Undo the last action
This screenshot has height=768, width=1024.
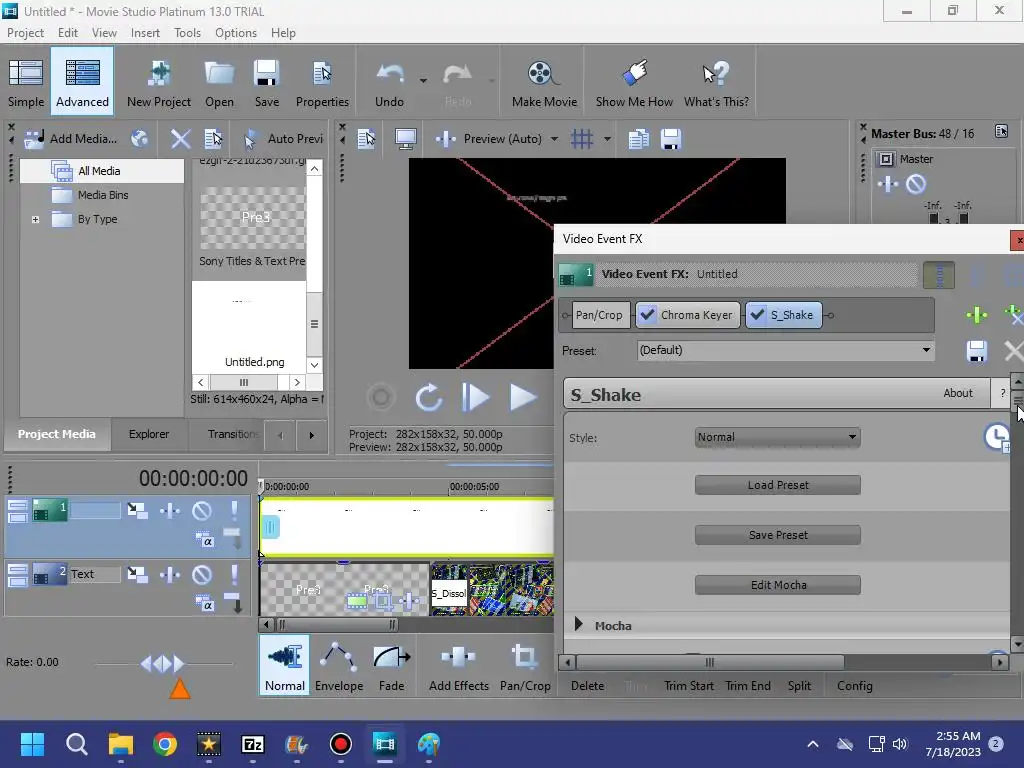(389, 82)
